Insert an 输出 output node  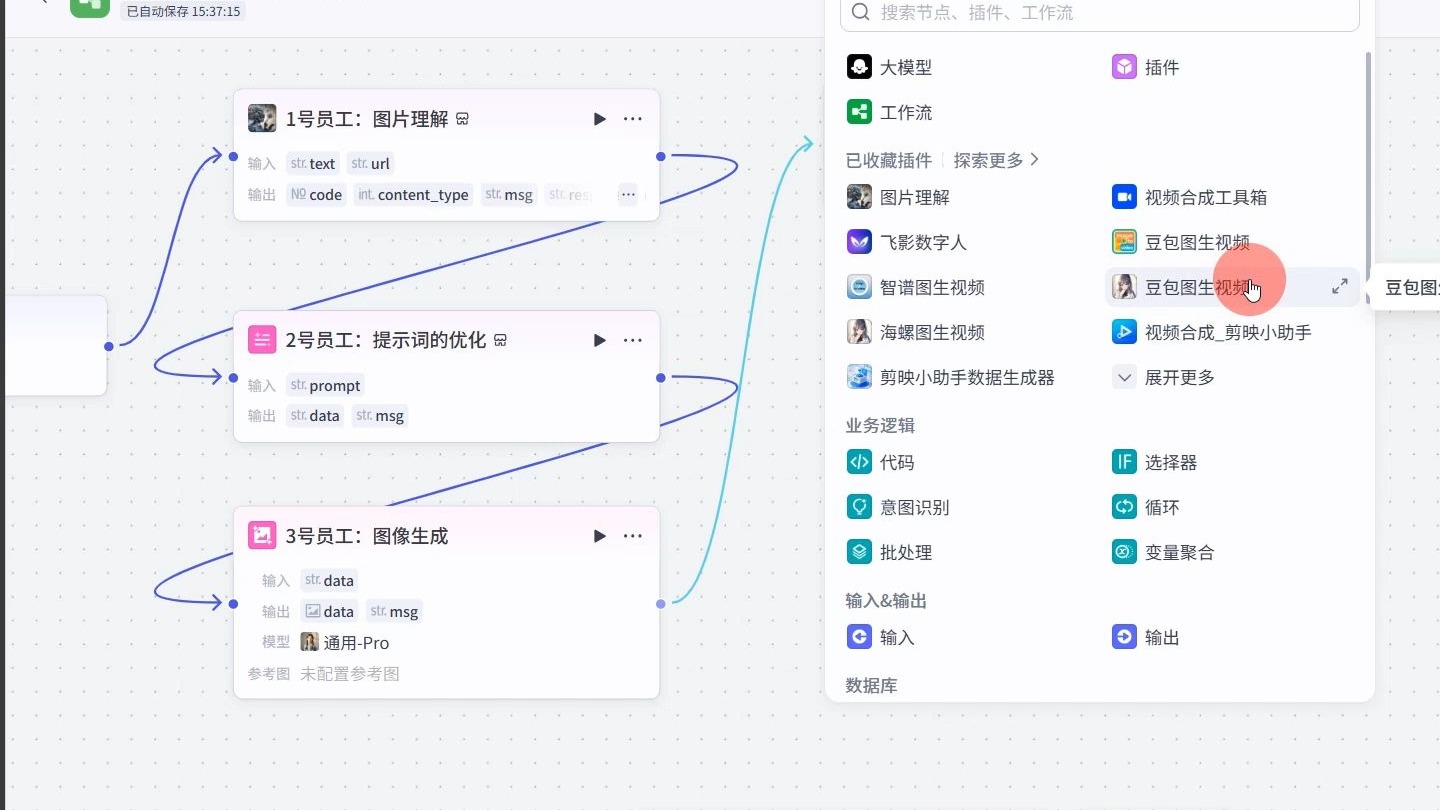coord(1146,637)
